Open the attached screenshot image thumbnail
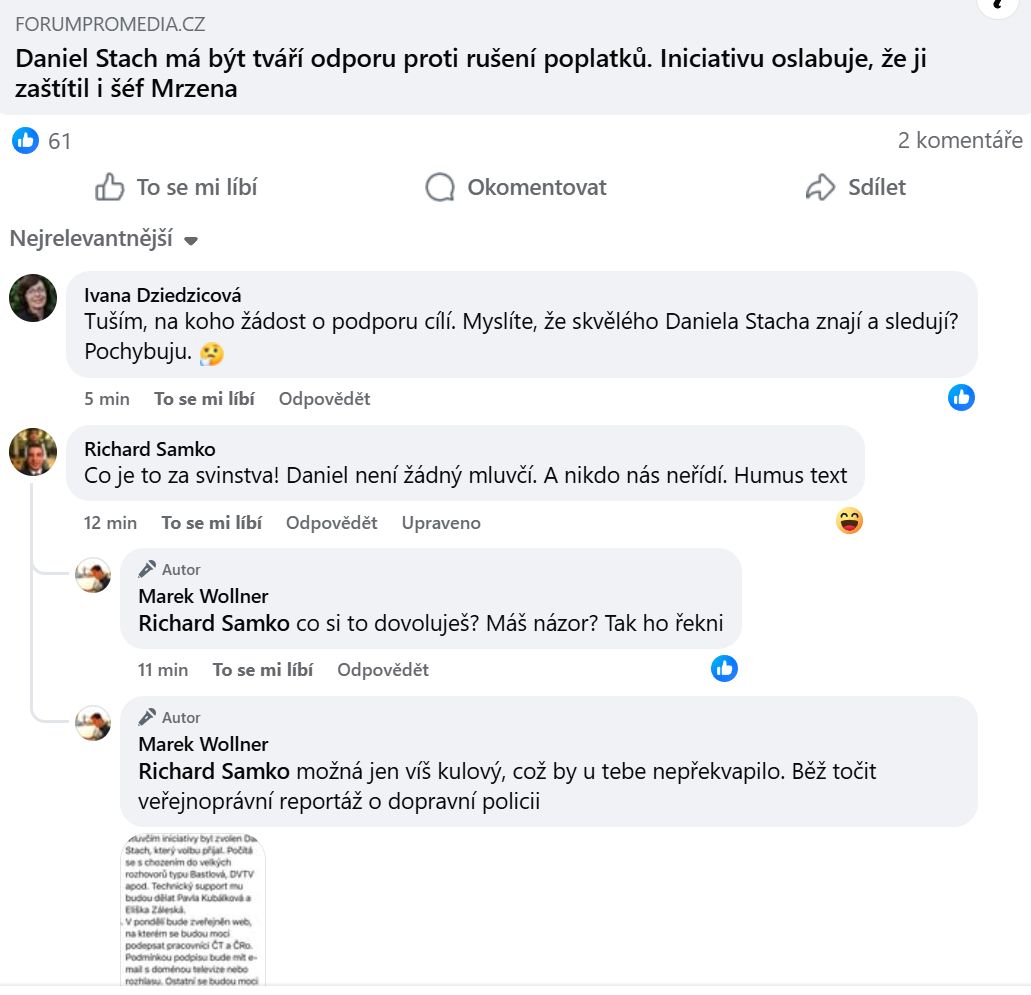 pyautogui.click(x=193, y=909)
